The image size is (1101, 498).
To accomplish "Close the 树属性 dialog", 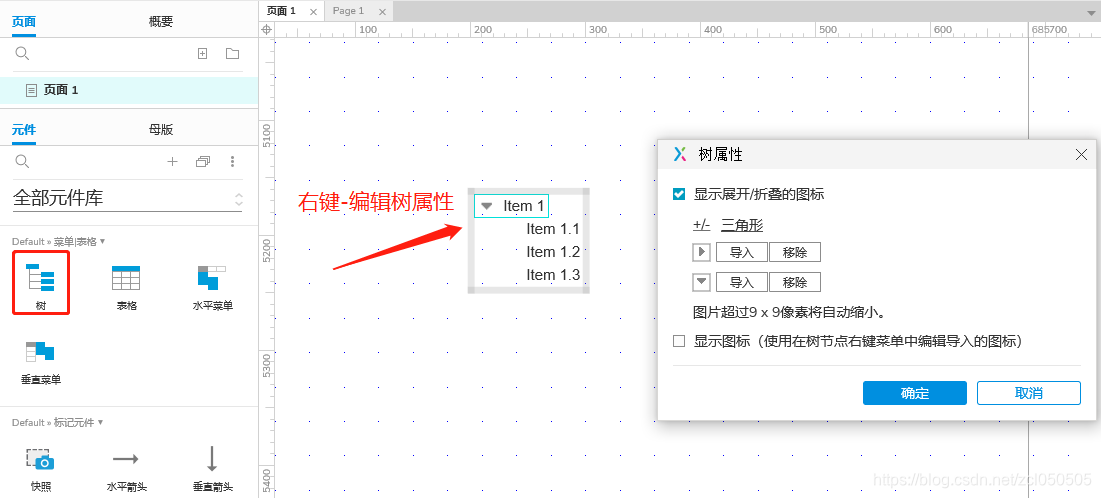I will [x=1081, y=155].
